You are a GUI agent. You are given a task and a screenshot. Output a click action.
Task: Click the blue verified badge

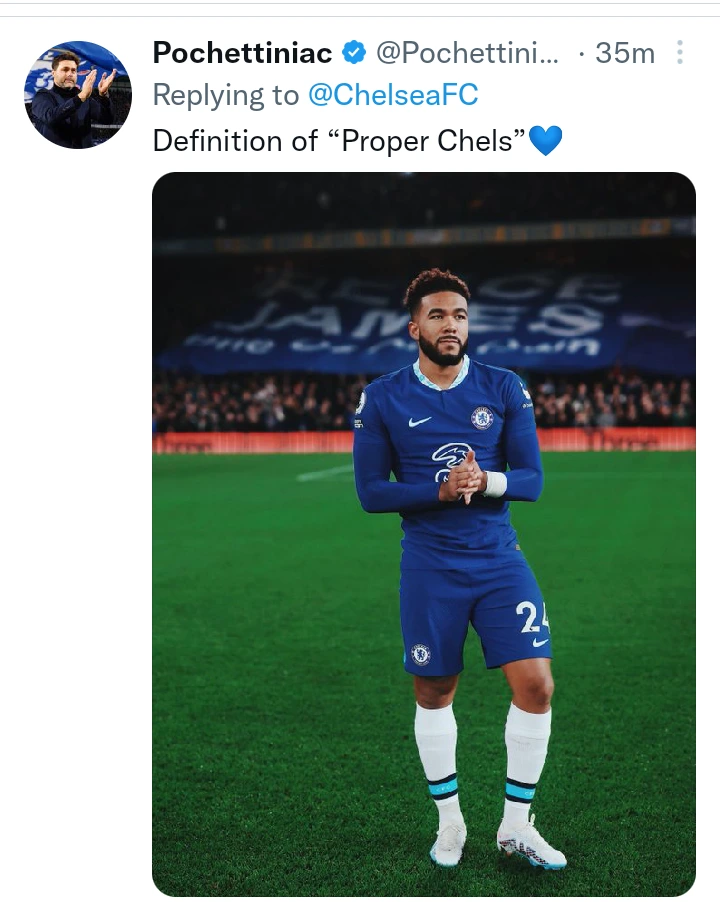tap(354, 53)
